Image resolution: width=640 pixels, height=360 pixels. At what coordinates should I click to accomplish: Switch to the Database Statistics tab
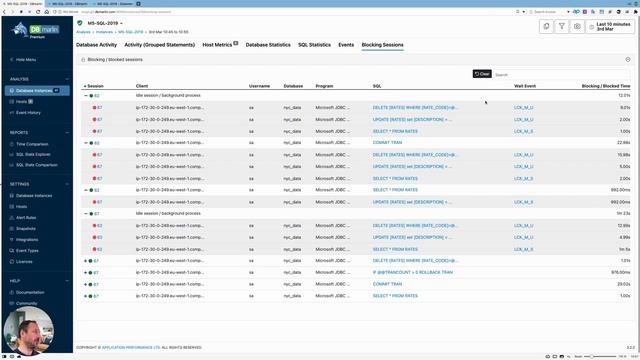coord(268,45)
